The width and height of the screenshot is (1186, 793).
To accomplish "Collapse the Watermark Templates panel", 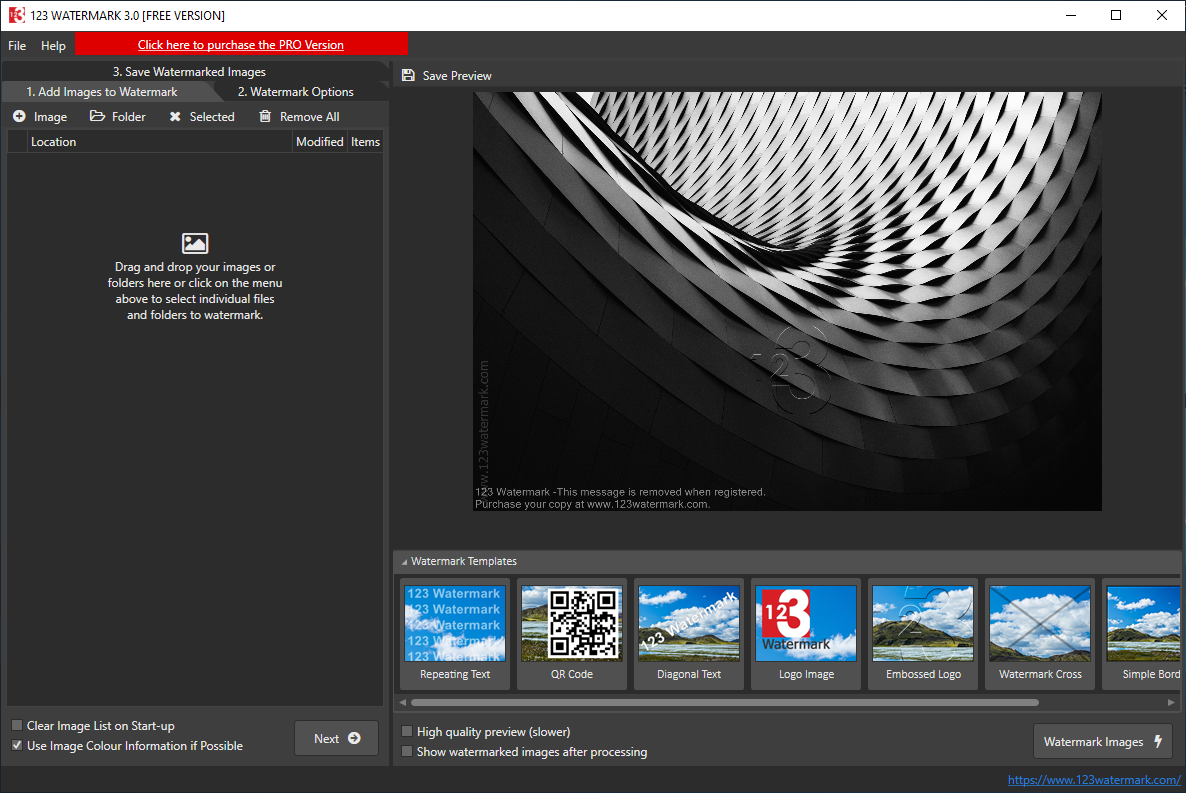I will (405, 561).
